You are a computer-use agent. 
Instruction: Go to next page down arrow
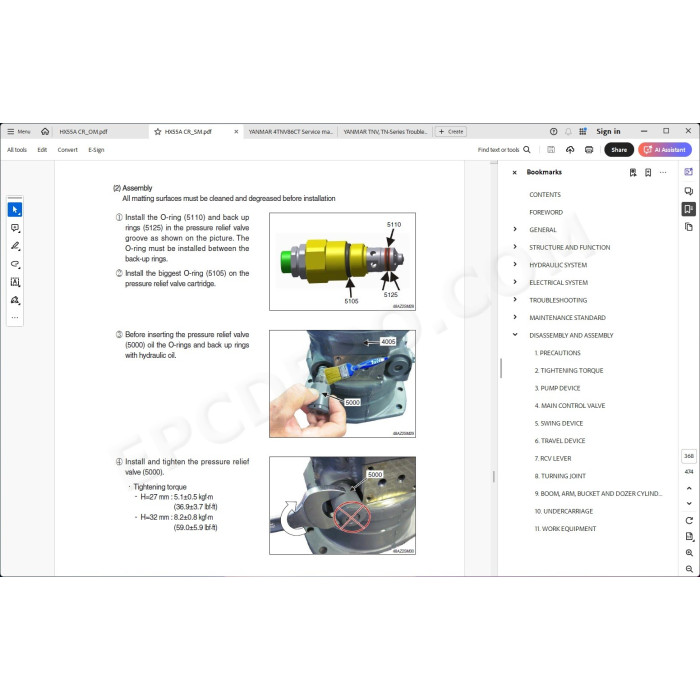689,504
